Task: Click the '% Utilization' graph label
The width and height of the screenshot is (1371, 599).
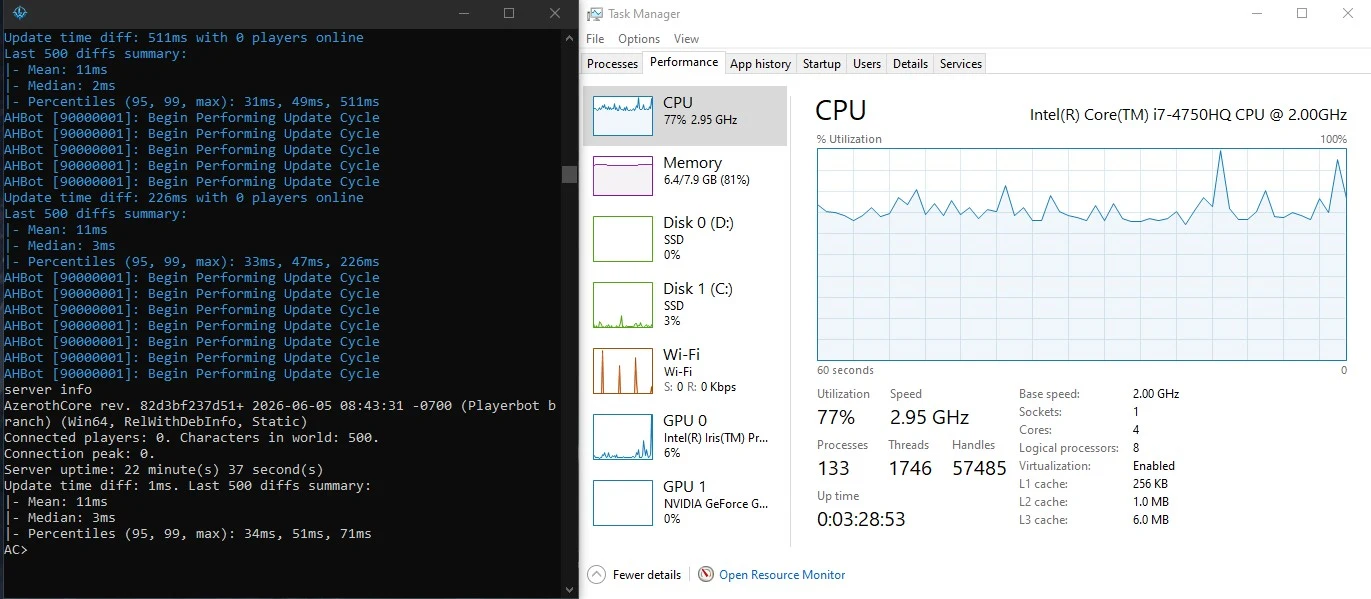Action: (849, 139)
